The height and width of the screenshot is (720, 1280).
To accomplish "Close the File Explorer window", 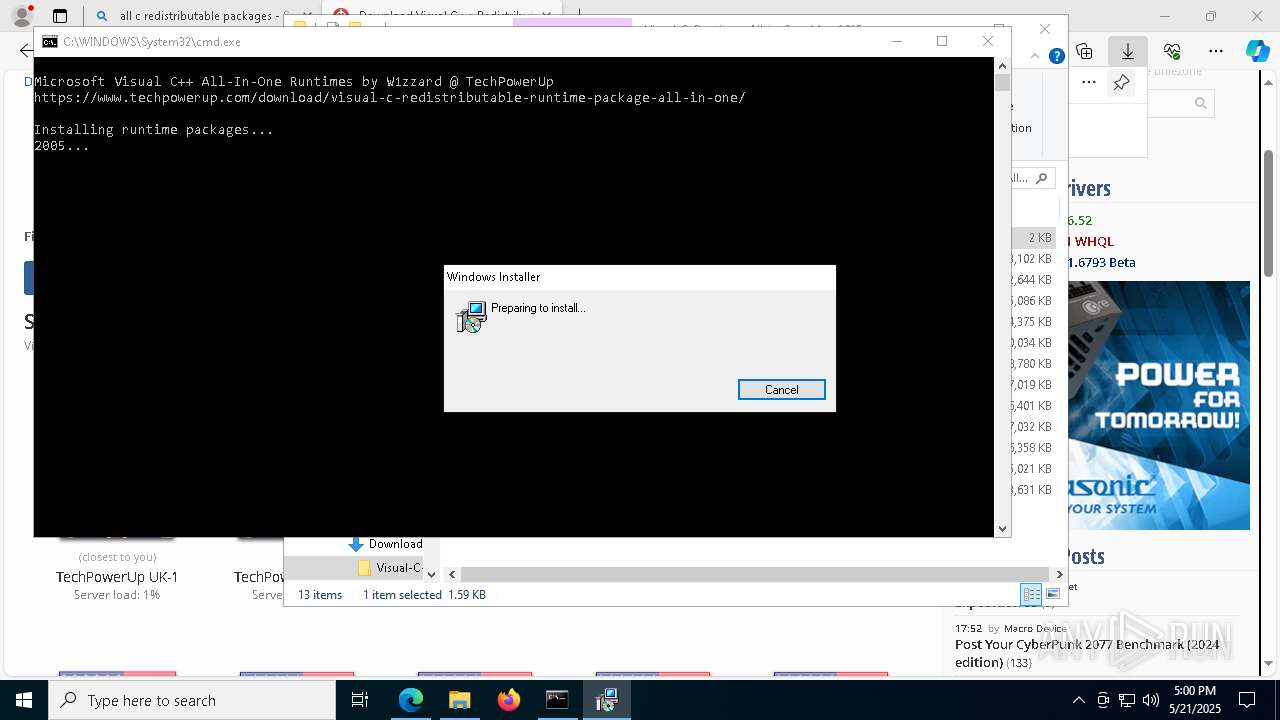I will point(1045,29).
